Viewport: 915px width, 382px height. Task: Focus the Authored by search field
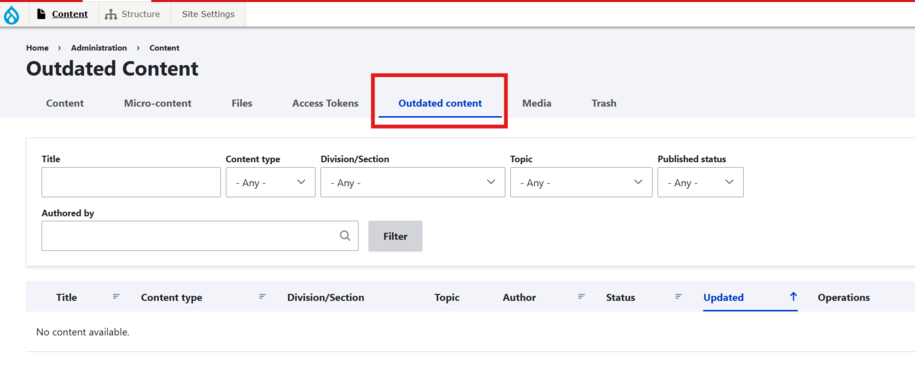click(x=200, y=236)
